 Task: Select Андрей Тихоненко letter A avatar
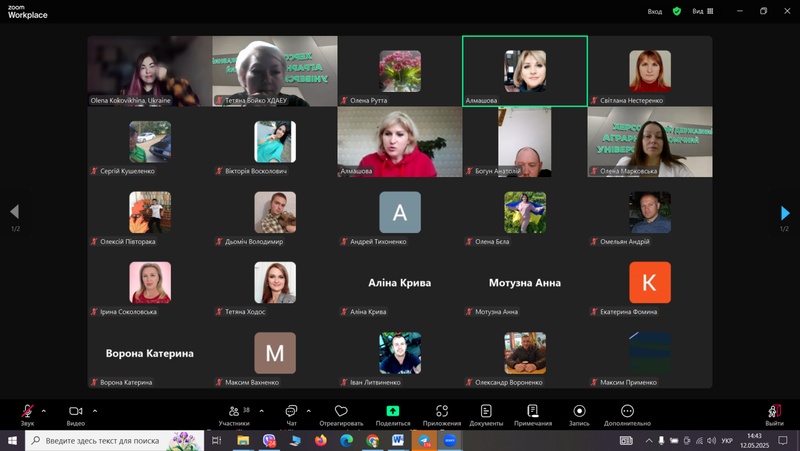click(x=400, y=212)
